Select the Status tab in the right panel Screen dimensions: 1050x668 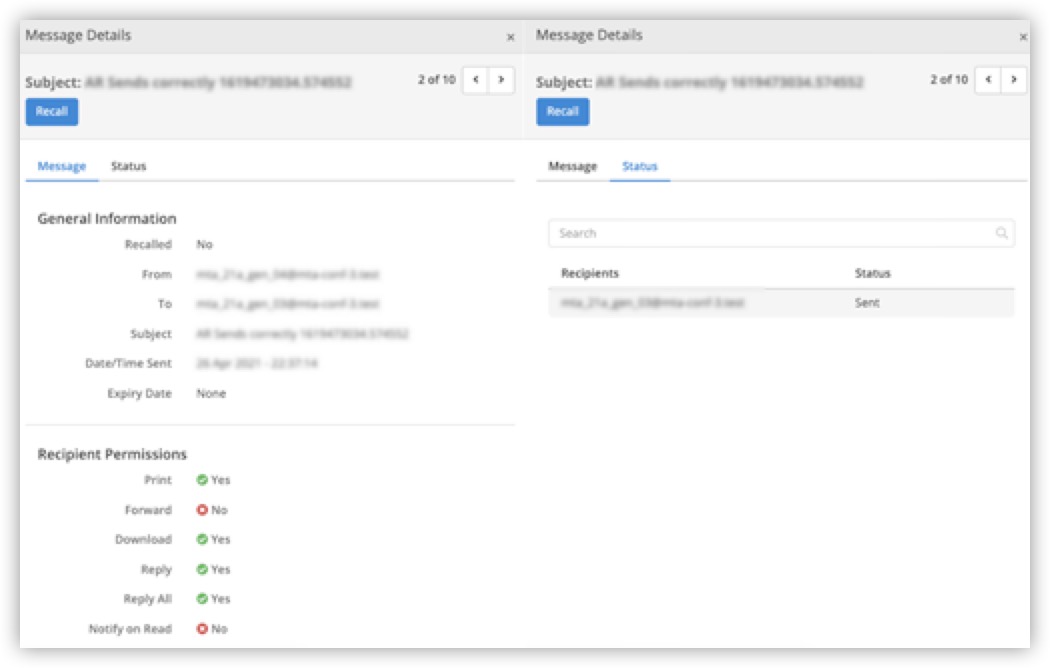tap(640, 166)
